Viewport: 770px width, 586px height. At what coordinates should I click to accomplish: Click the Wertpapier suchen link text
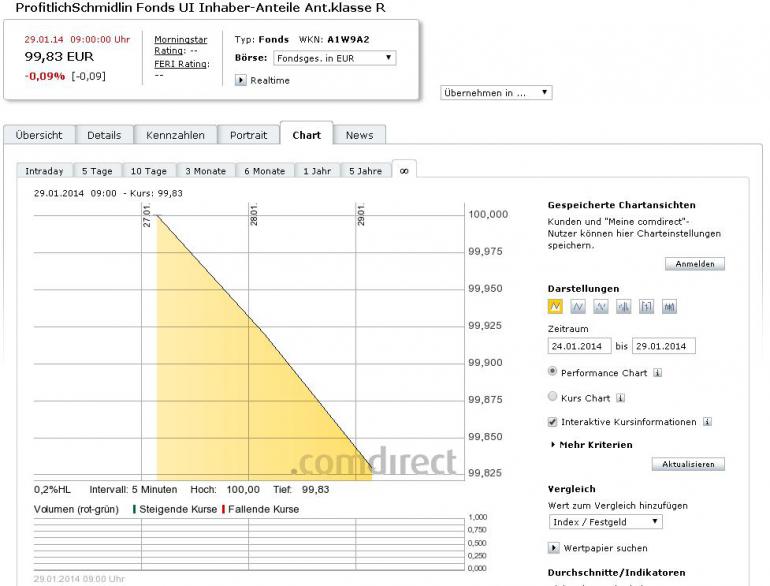point(605,548)
